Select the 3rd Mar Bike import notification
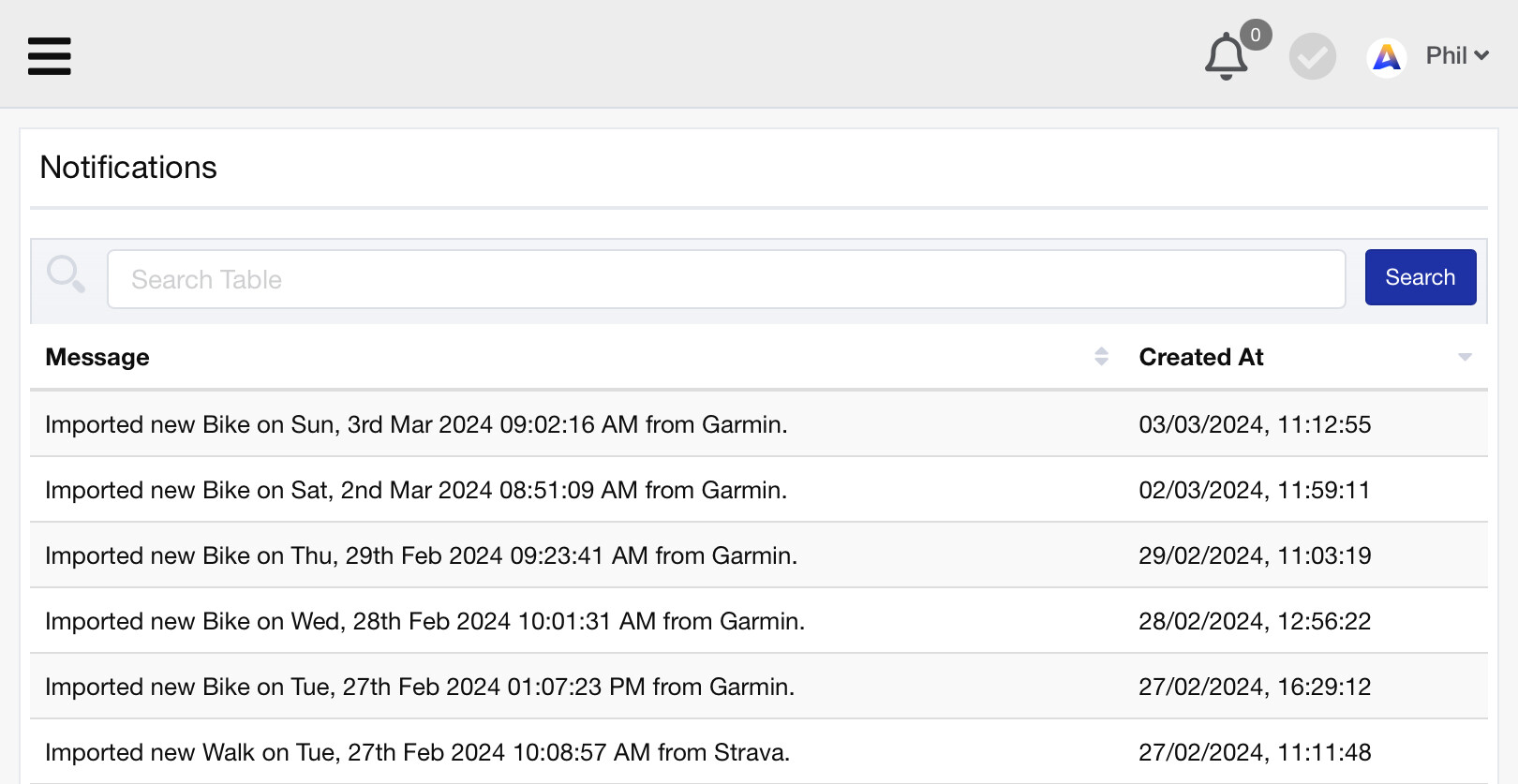1518x784 pixels. tap(416, 424)
